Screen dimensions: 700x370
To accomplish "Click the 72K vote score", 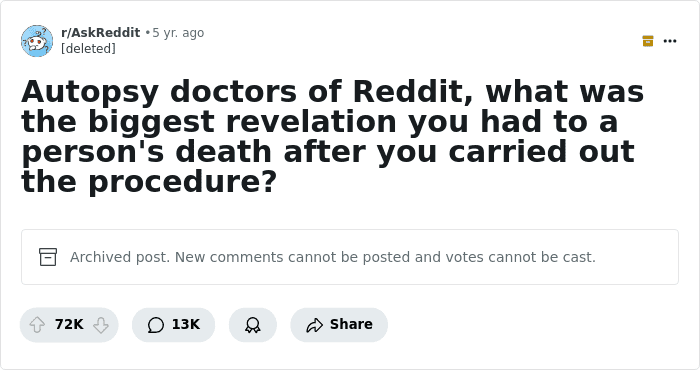I will coord(69,324).
